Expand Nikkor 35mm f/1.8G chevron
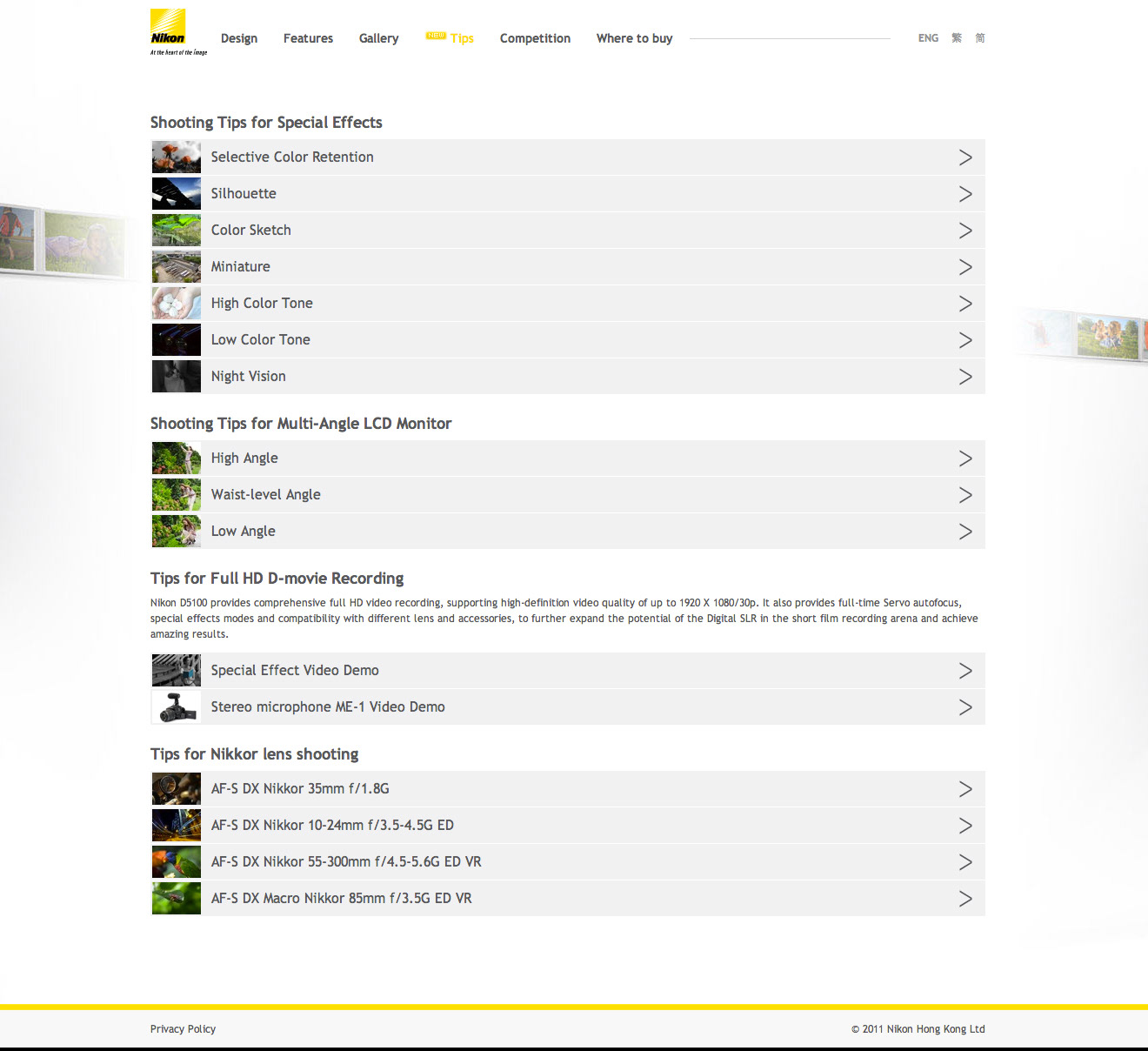 (965, 789)
